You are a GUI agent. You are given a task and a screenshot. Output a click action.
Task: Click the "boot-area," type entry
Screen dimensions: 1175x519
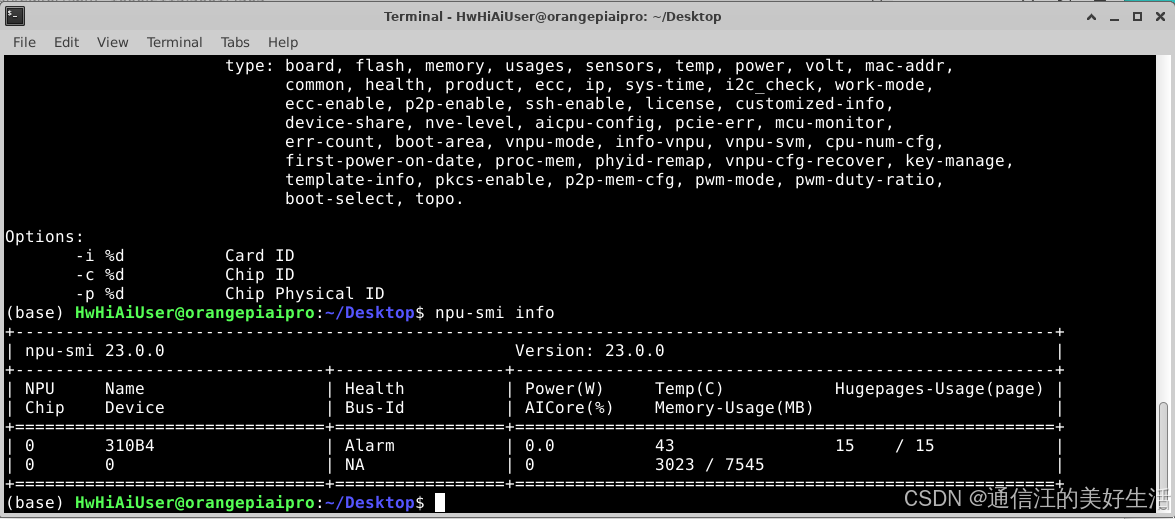[444, 142]
